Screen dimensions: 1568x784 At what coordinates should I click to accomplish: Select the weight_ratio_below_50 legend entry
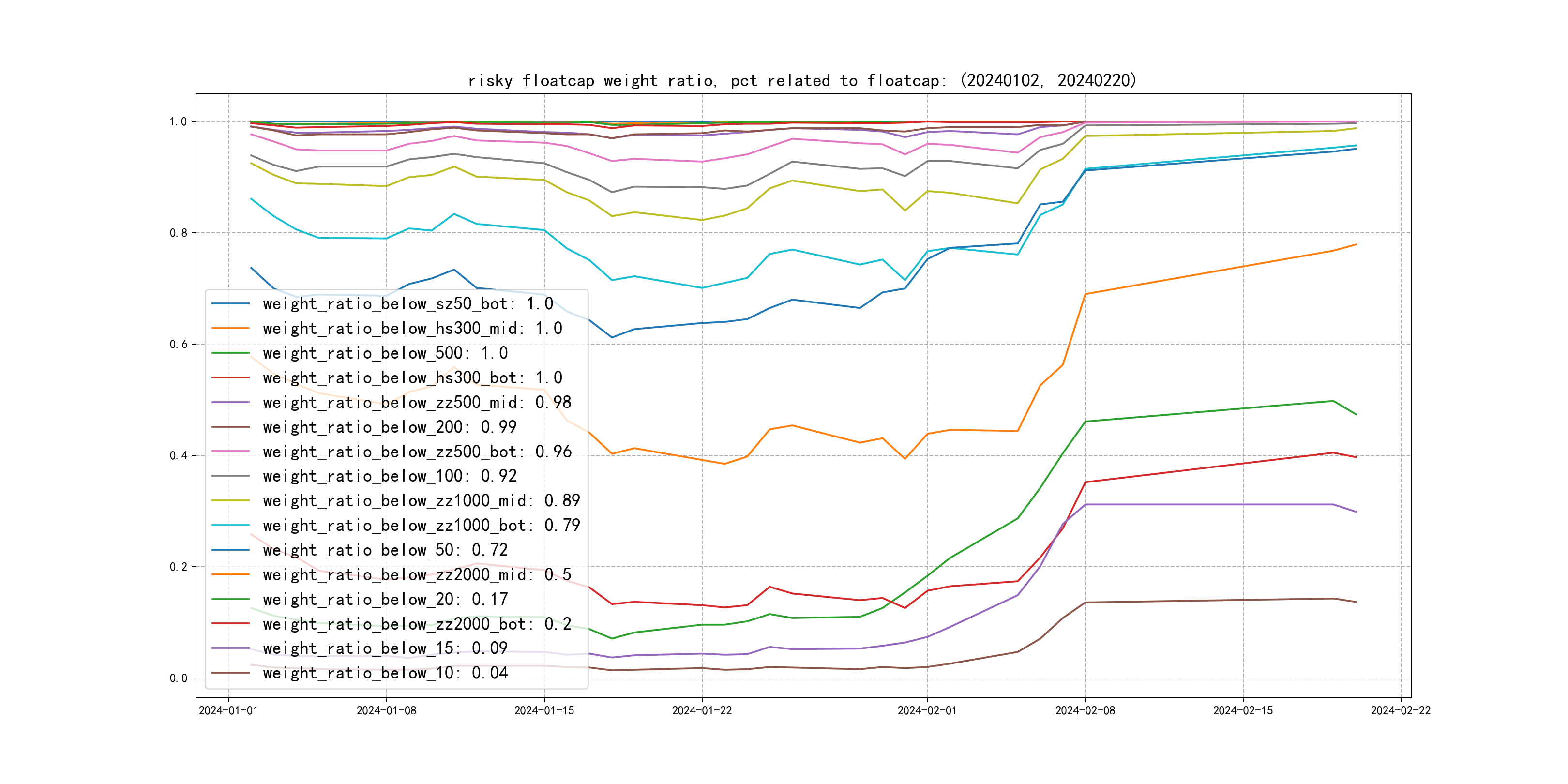(x=385, y=550)
